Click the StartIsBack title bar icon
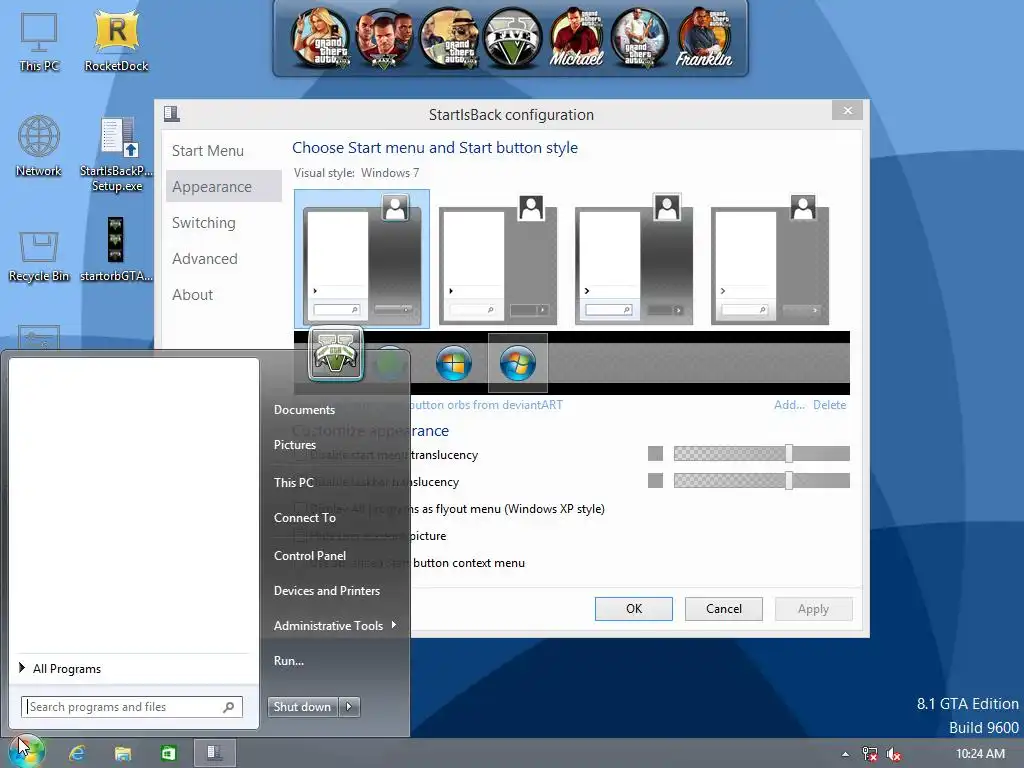 (172, 114)
